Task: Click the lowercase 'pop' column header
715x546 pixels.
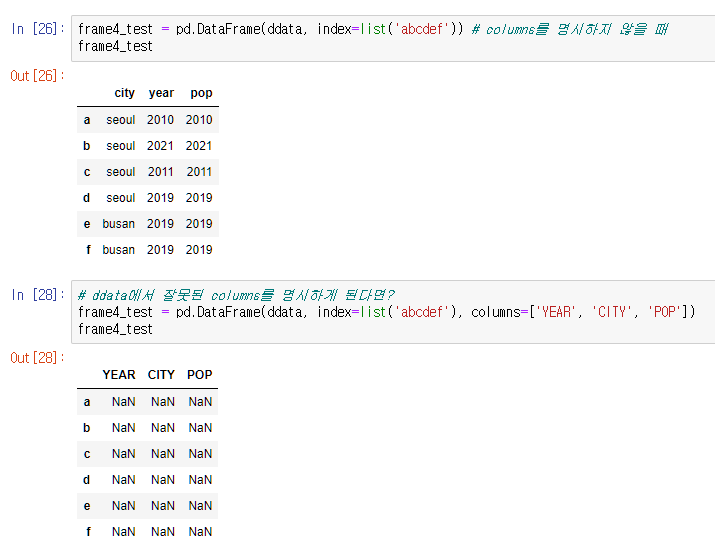Action: 201,93
